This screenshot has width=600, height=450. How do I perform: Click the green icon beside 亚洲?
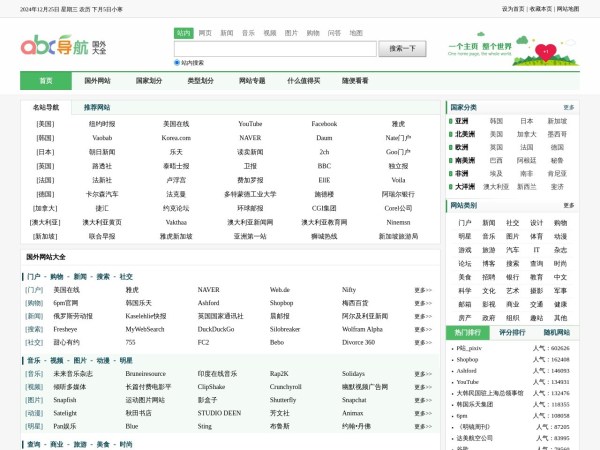[450, 120]
